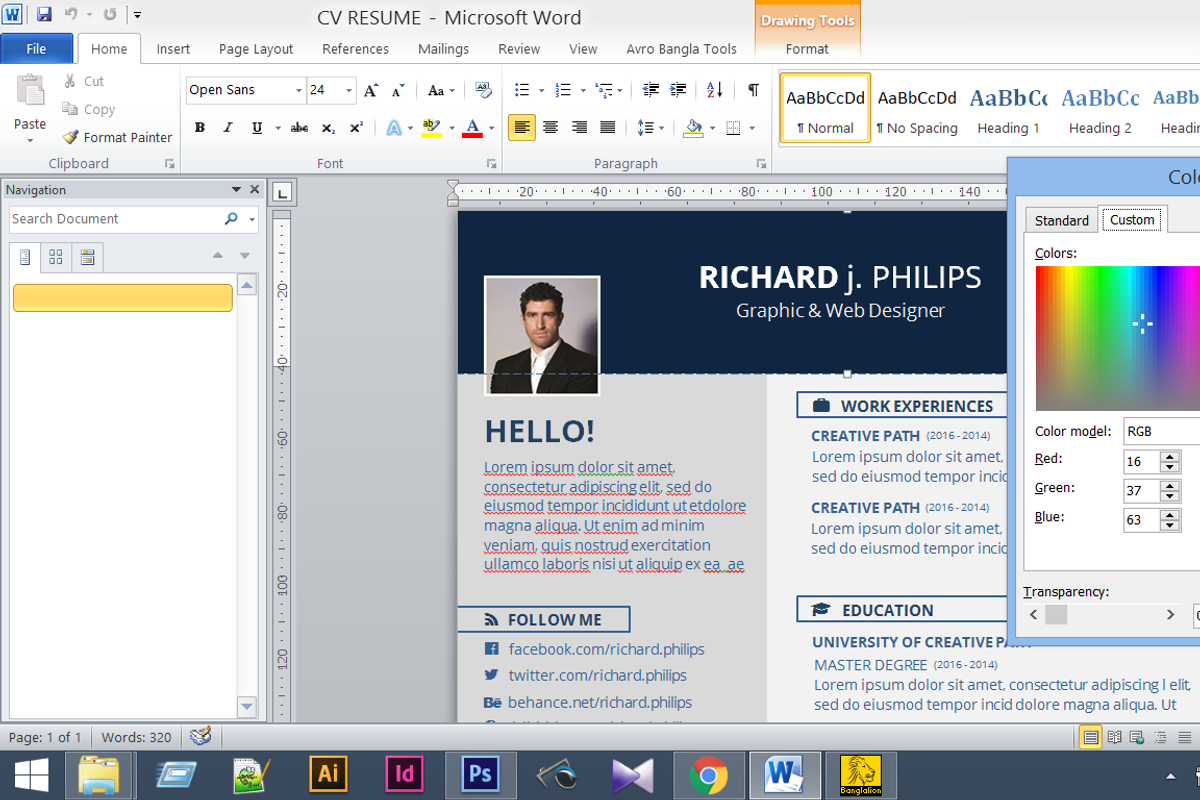Toggle Show paragraph marks

click(x=753, y=90)
